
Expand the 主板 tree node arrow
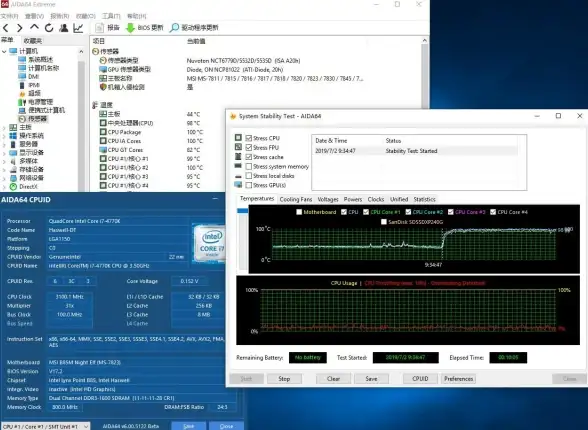[x=4, y=127]
